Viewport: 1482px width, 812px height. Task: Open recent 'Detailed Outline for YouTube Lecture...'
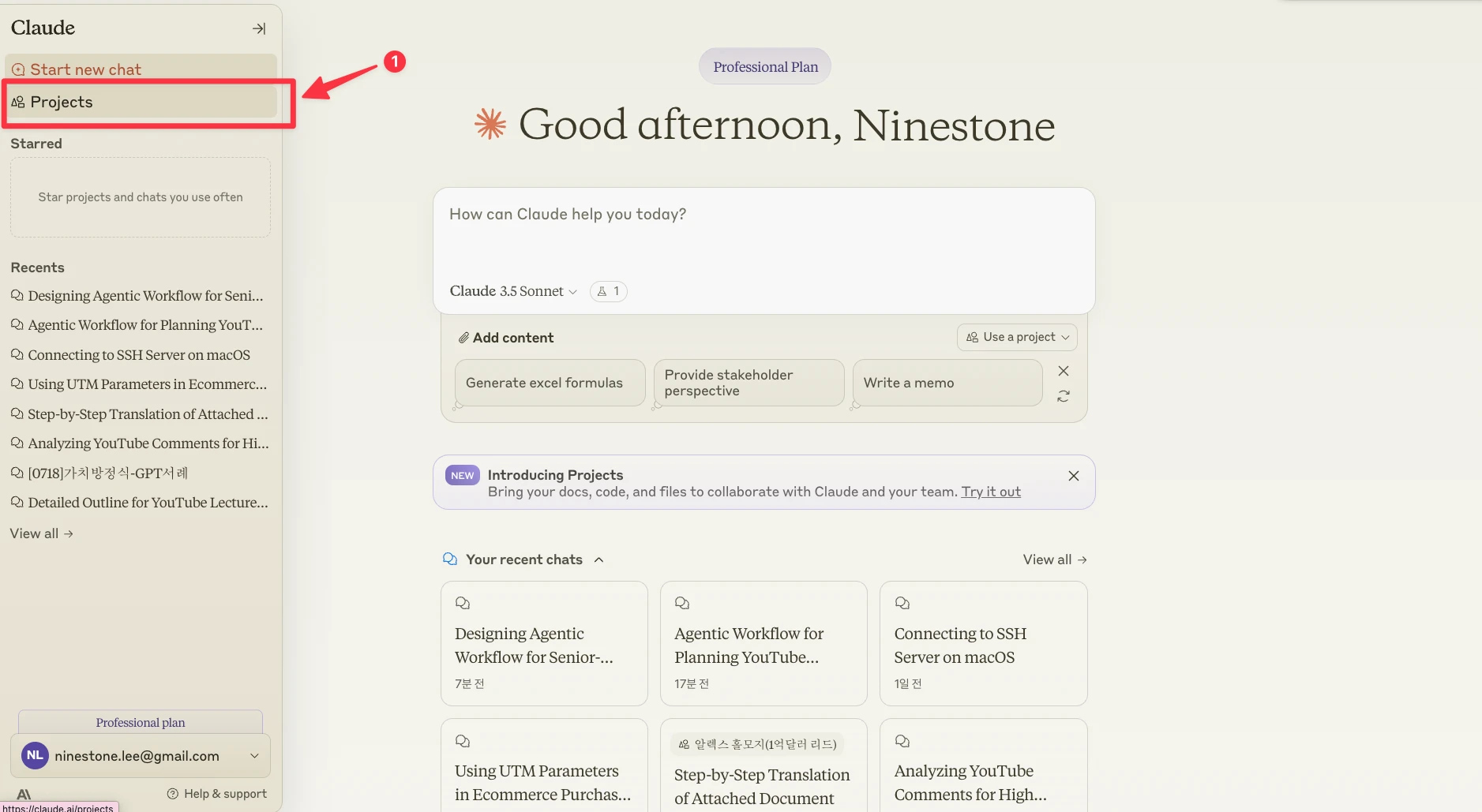(139, 503)
